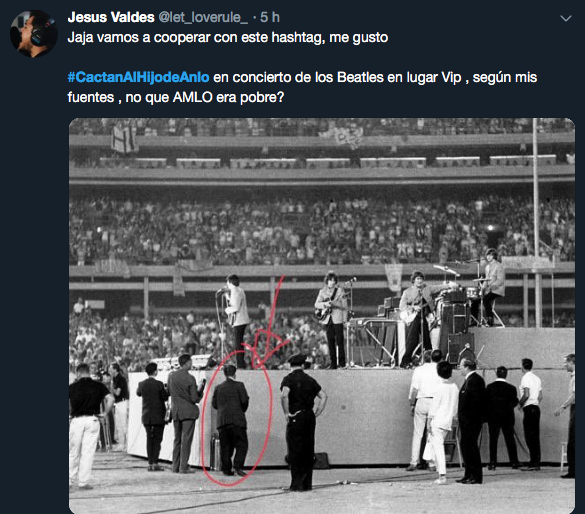
Task: Click the tall pole on the photo's right
Action: [536, 223]
